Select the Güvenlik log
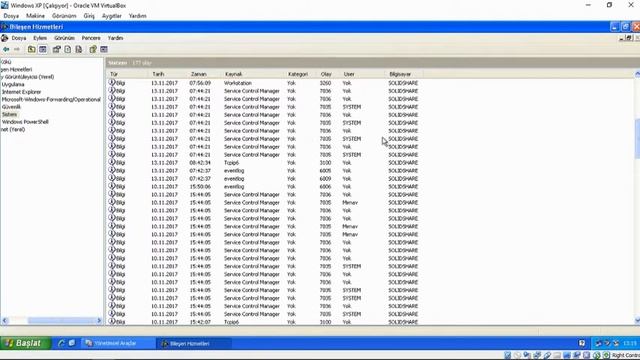 tap(11, 107)
